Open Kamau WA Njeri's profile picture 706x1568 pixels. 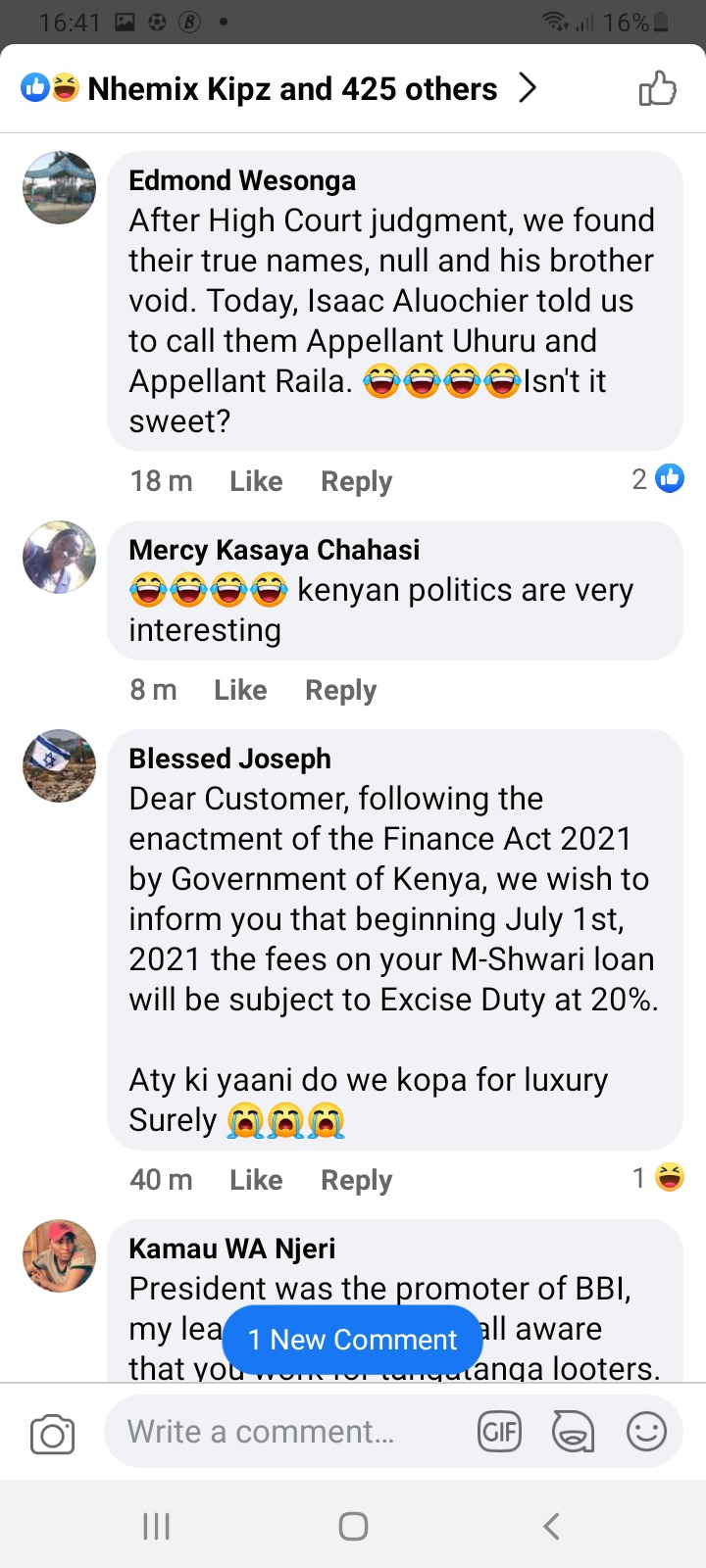(60, 1255)
